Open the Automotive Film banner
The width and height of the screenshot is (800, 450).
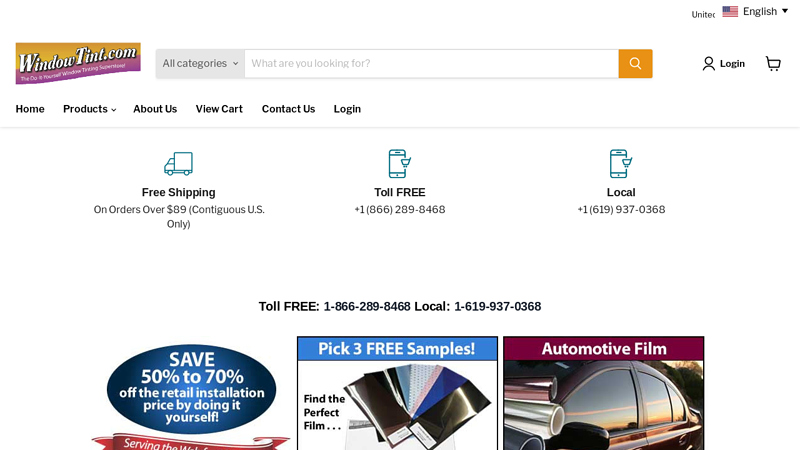(x=604, y=393)
